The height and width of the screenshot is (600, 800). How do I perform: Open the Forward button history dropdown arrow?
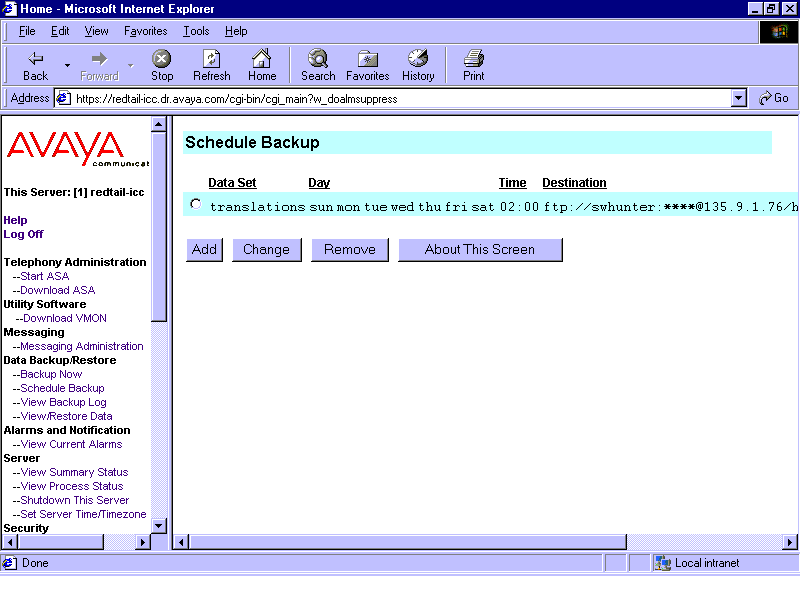(131, 65)
